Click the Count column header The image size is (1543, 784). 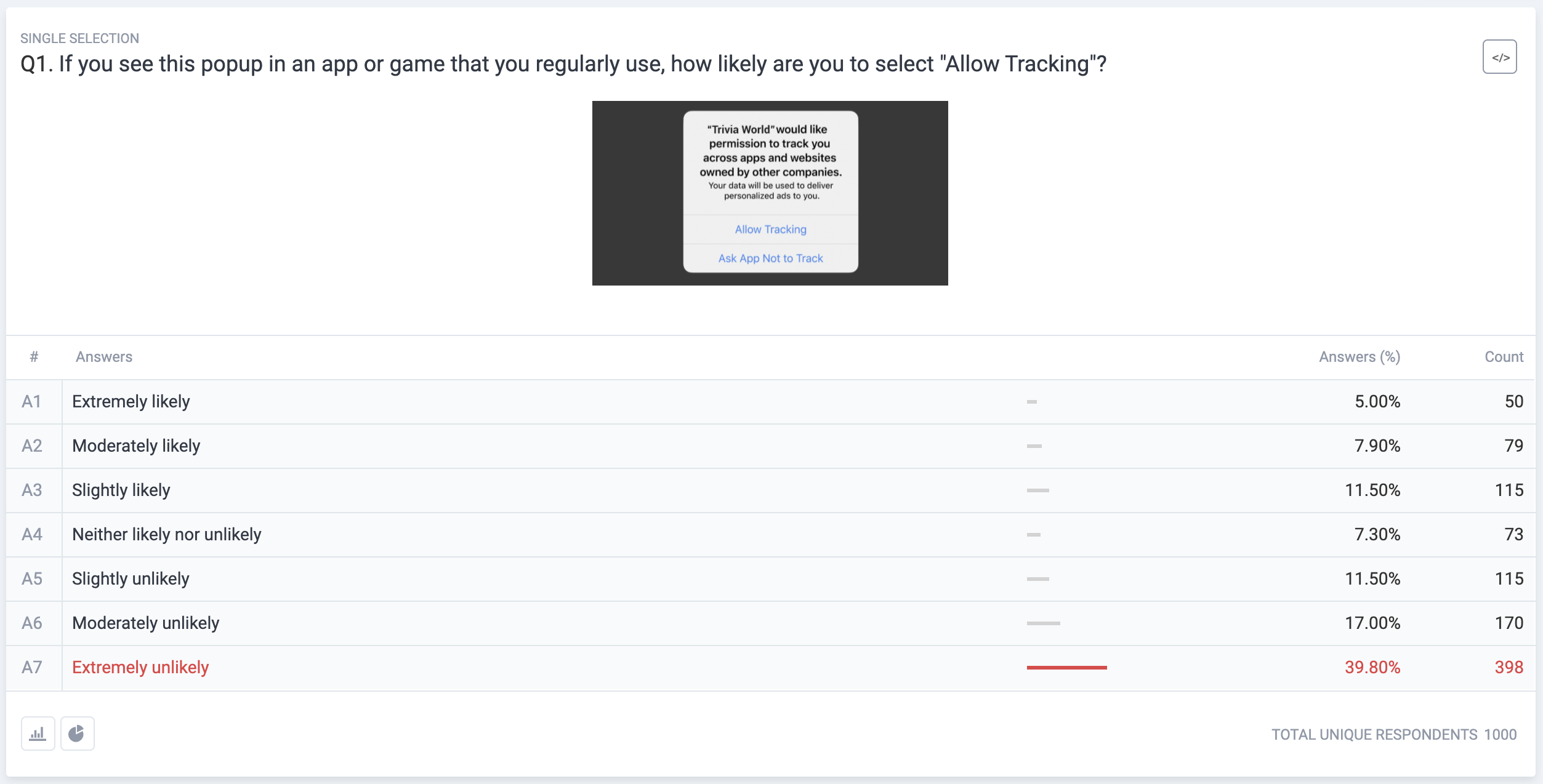pyautogui.click(x=1504, y=357)
